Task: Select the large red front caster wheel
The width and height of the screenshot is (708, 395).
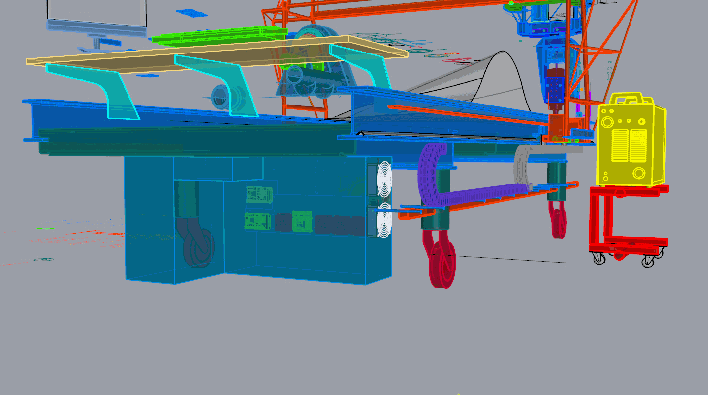Action: (x=440, y=260)
